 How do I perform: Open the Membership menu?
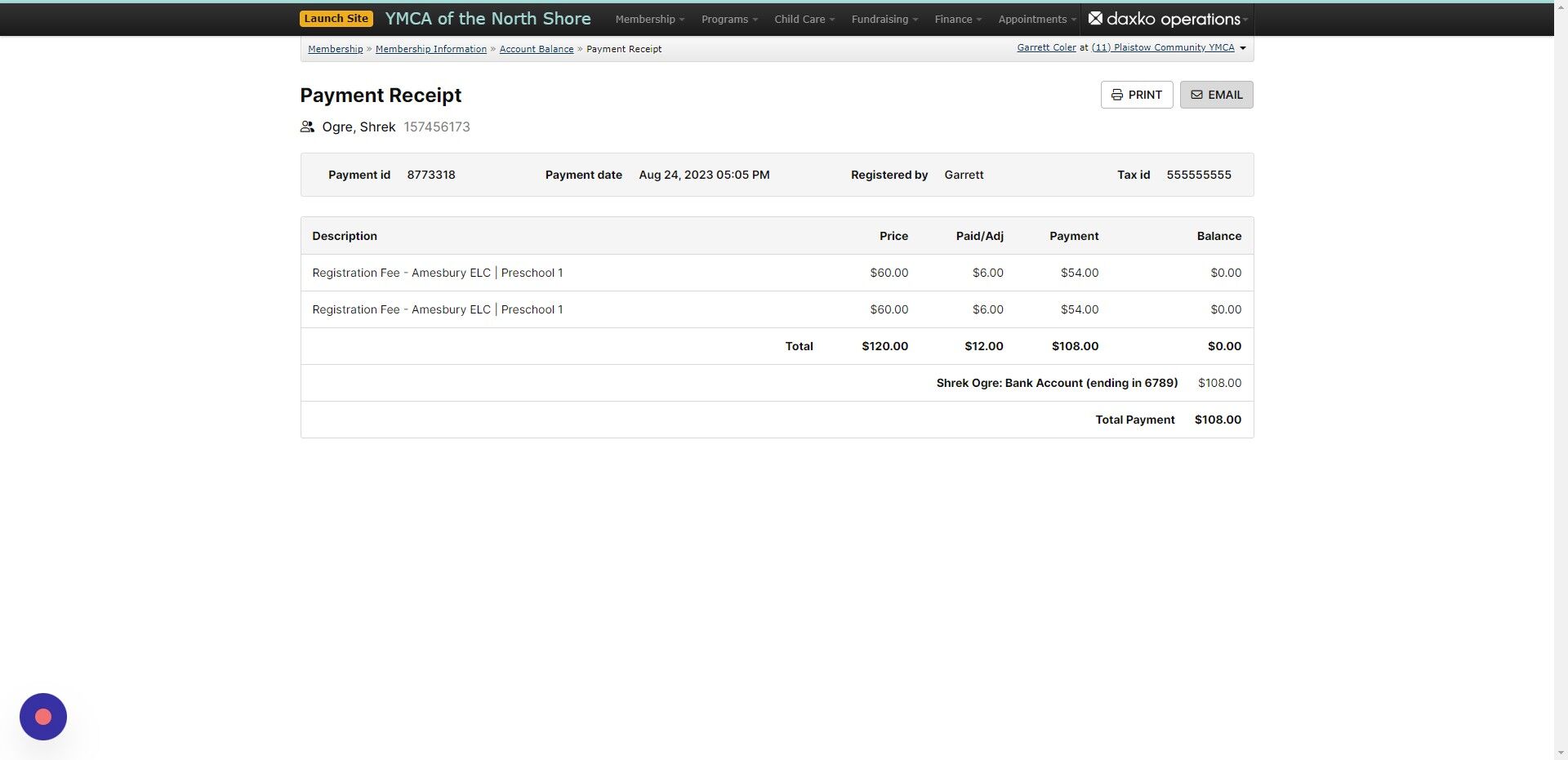[649, 20]
